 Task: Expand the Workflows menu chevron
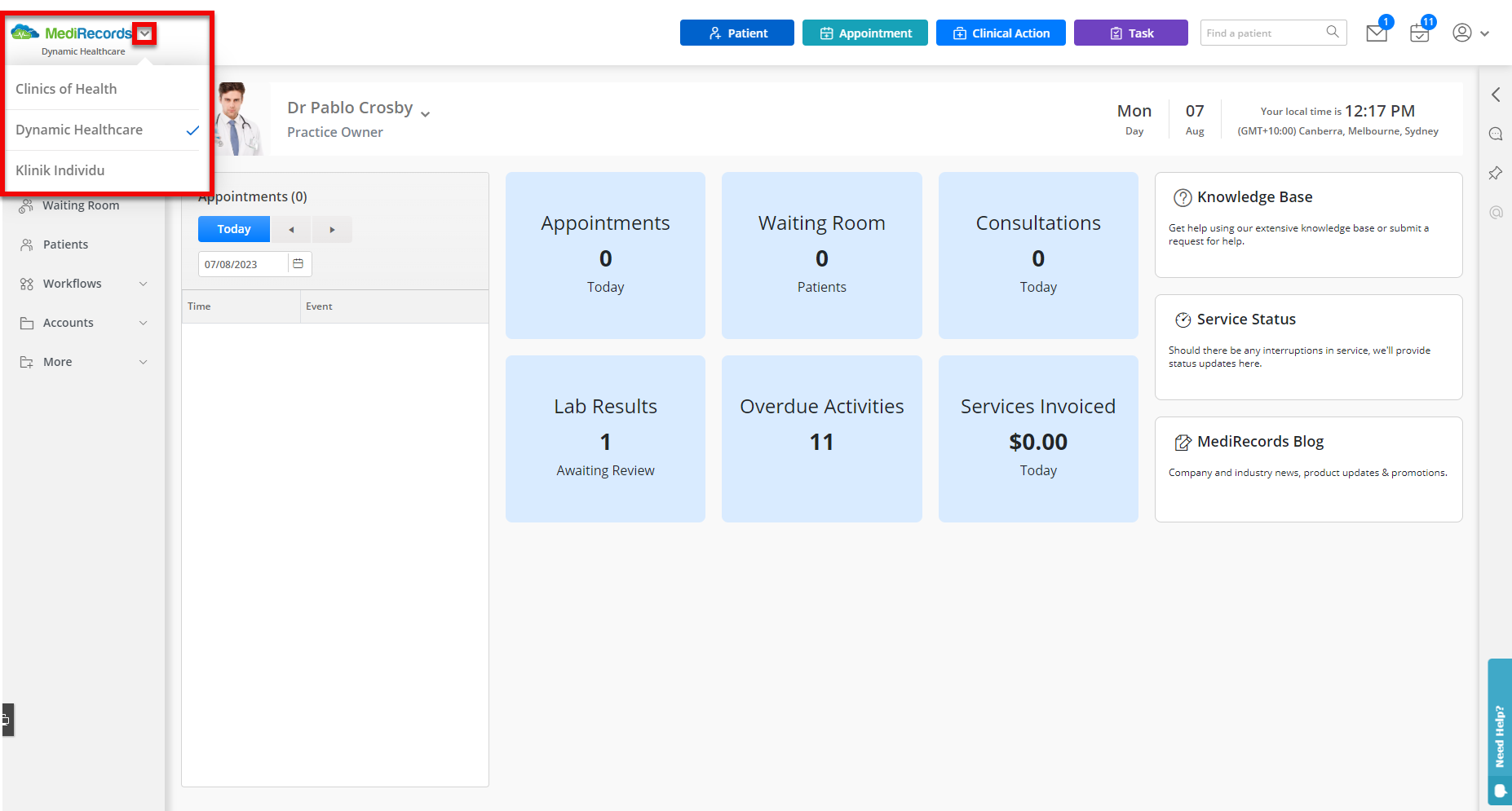(x=144, y=284)
